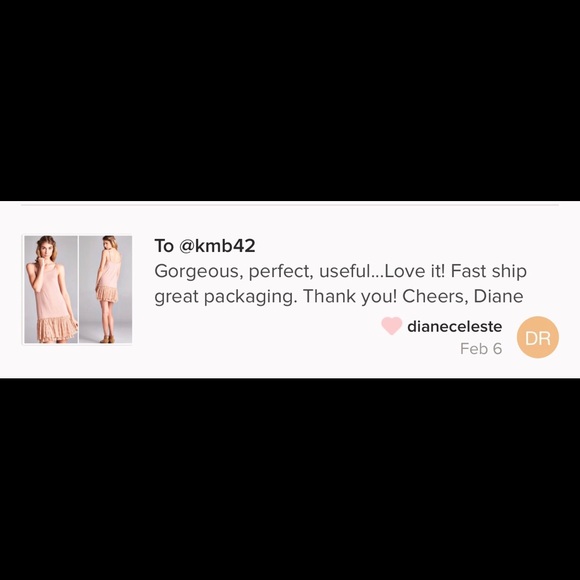Screen dimensions: 580x580
Task: Open the front-view dress photo
Action: coord(51,289)
